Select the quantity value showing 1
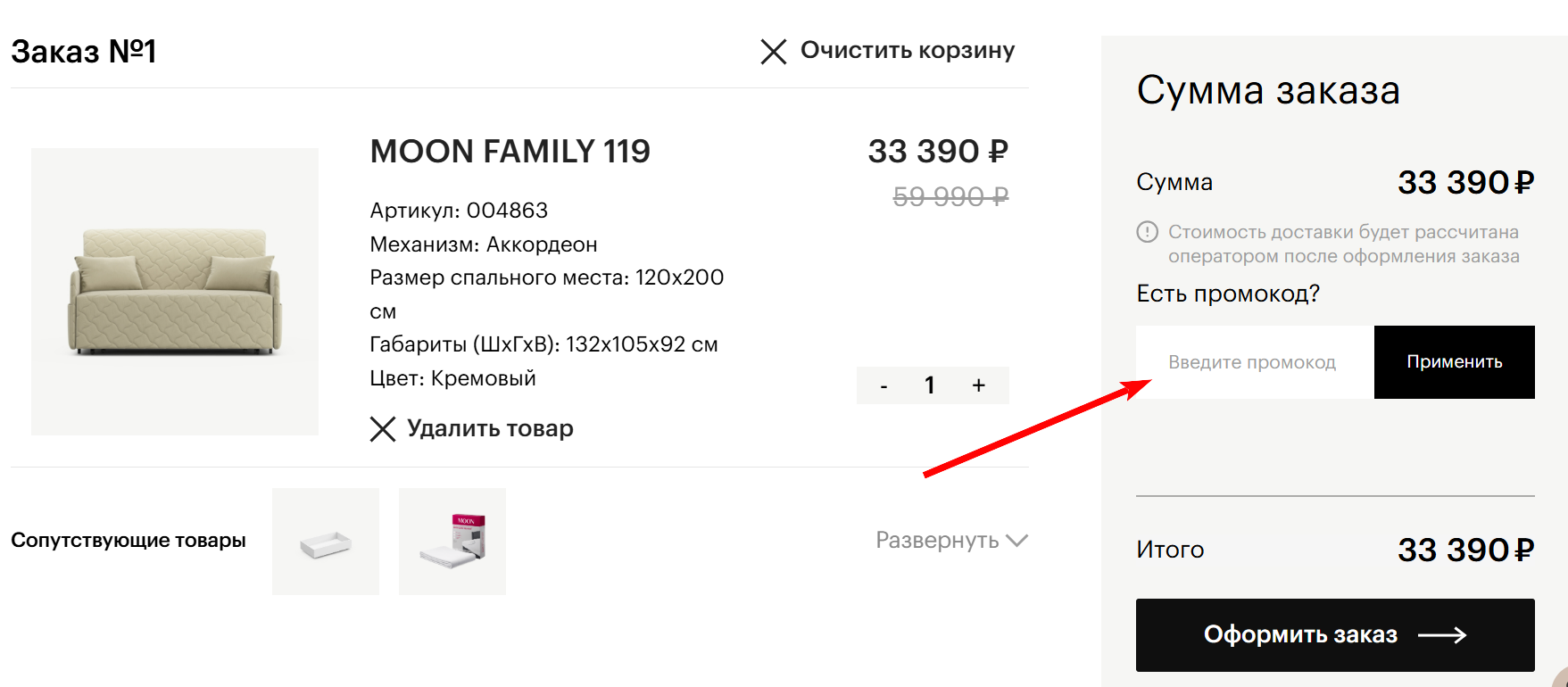 pos(930,385)
